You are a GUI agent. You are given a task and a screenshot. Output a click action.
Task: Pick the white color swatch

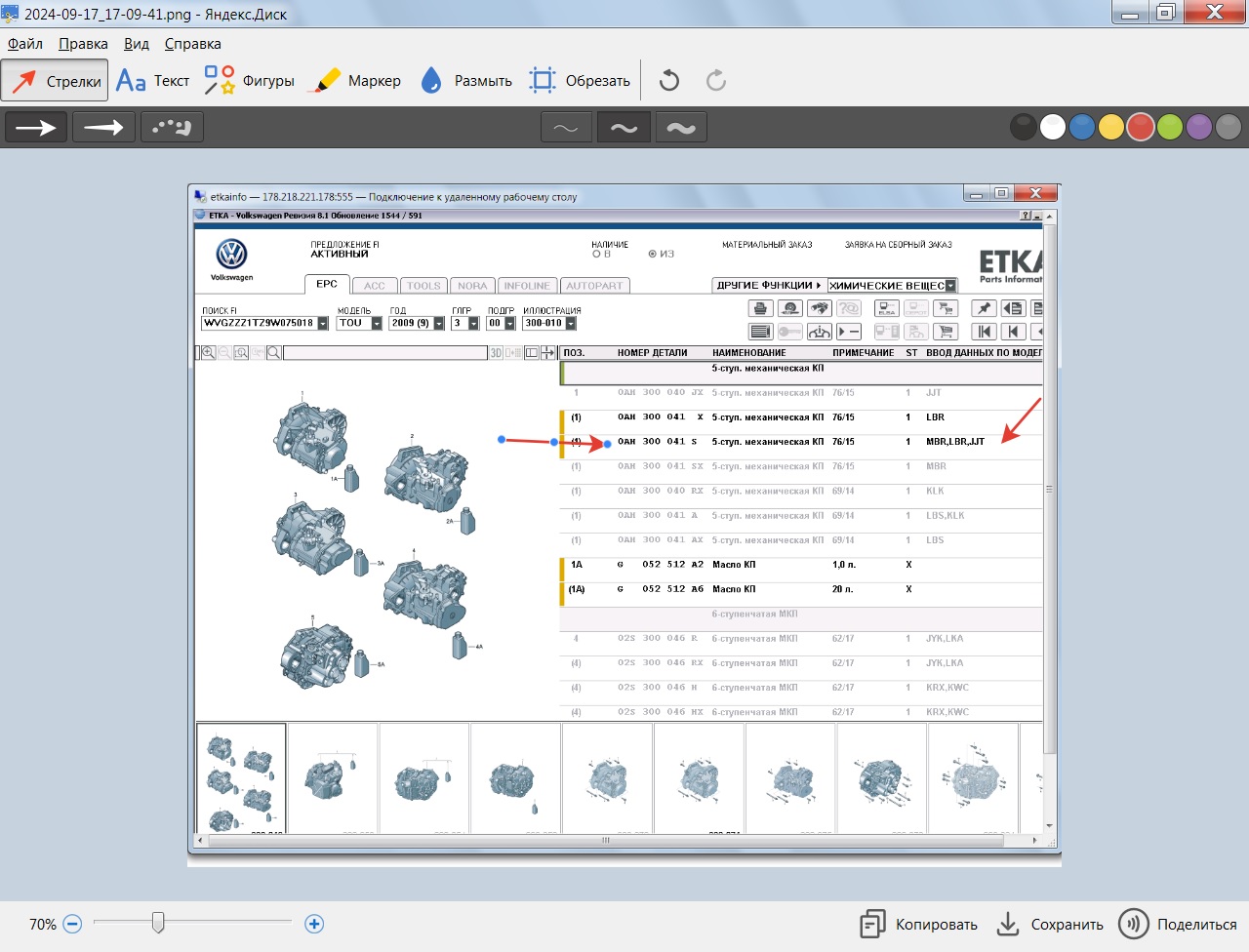[1052, 127]
